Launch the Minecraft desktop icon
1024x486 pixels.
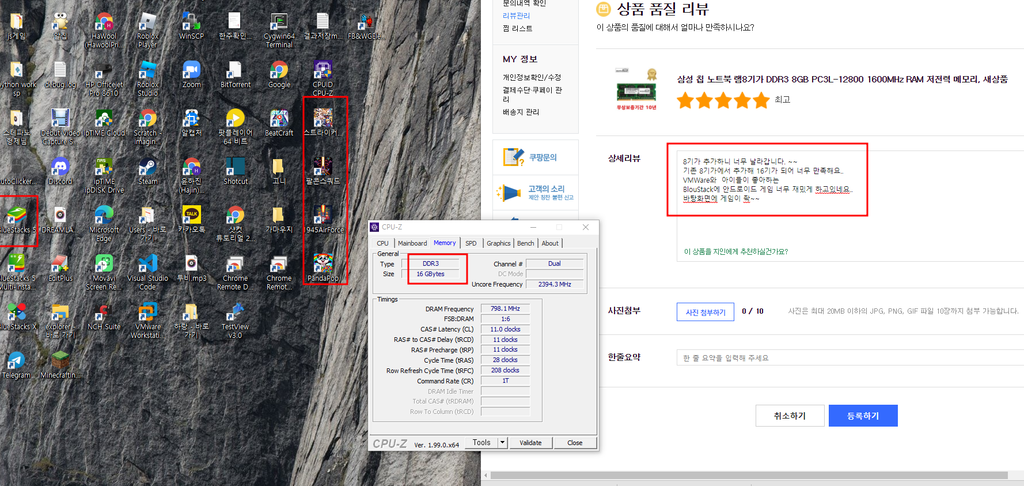tap(59, 365)
